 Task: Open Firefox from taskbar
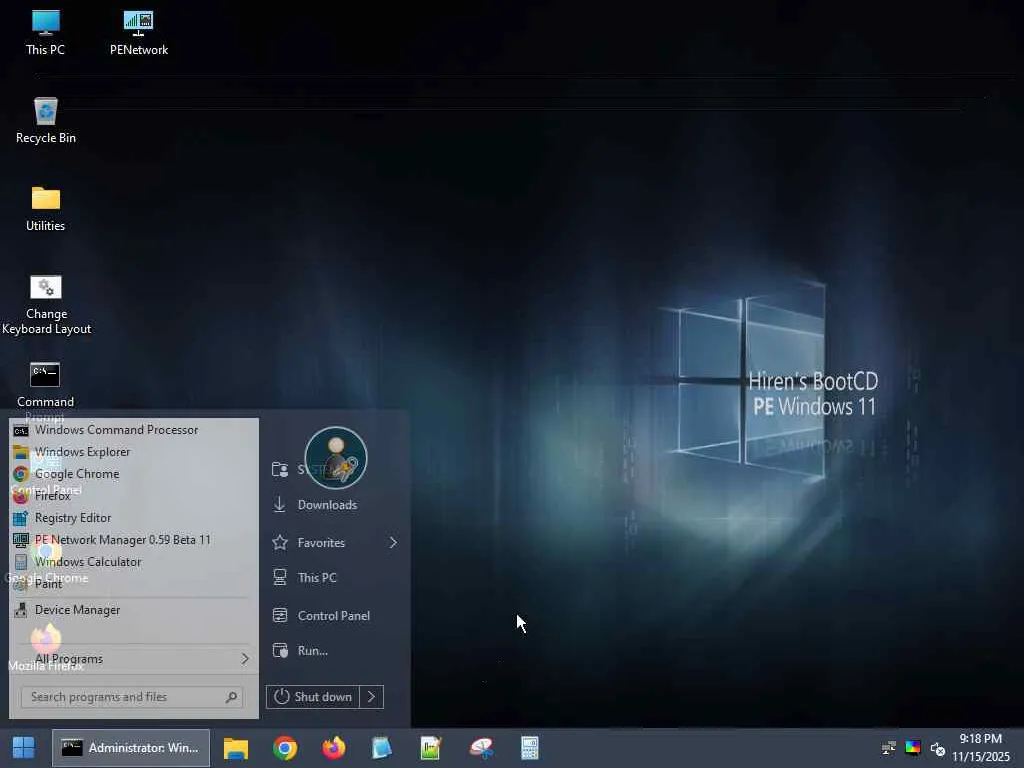(x=334, y=748)
